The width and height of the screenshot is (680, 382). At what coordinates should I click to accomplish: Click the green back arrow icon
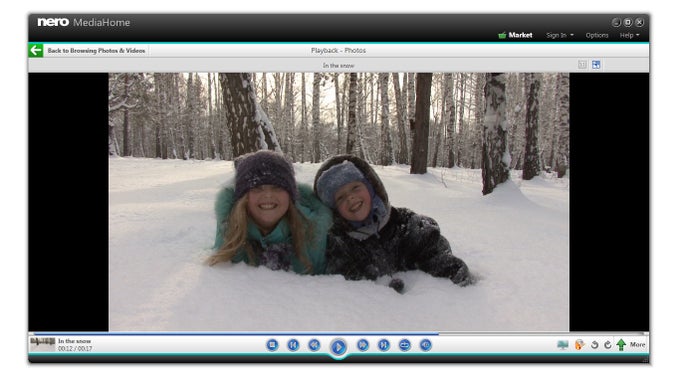[36, 50]
